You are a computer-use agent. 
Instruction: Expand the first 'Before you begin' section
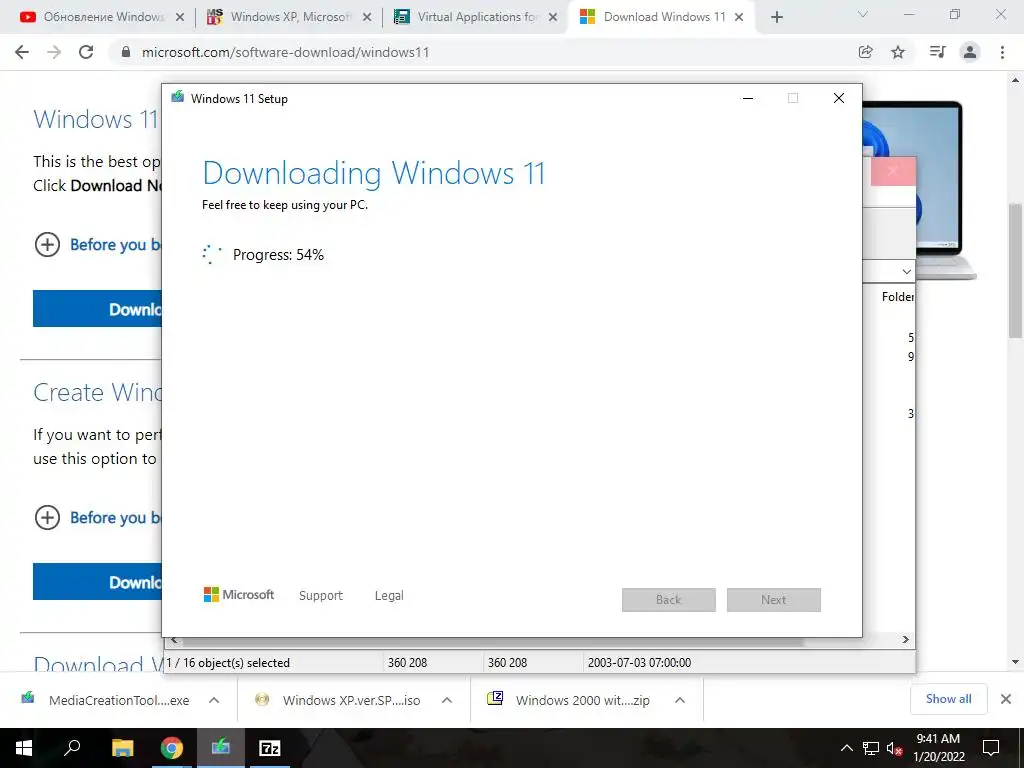[47, 245]
